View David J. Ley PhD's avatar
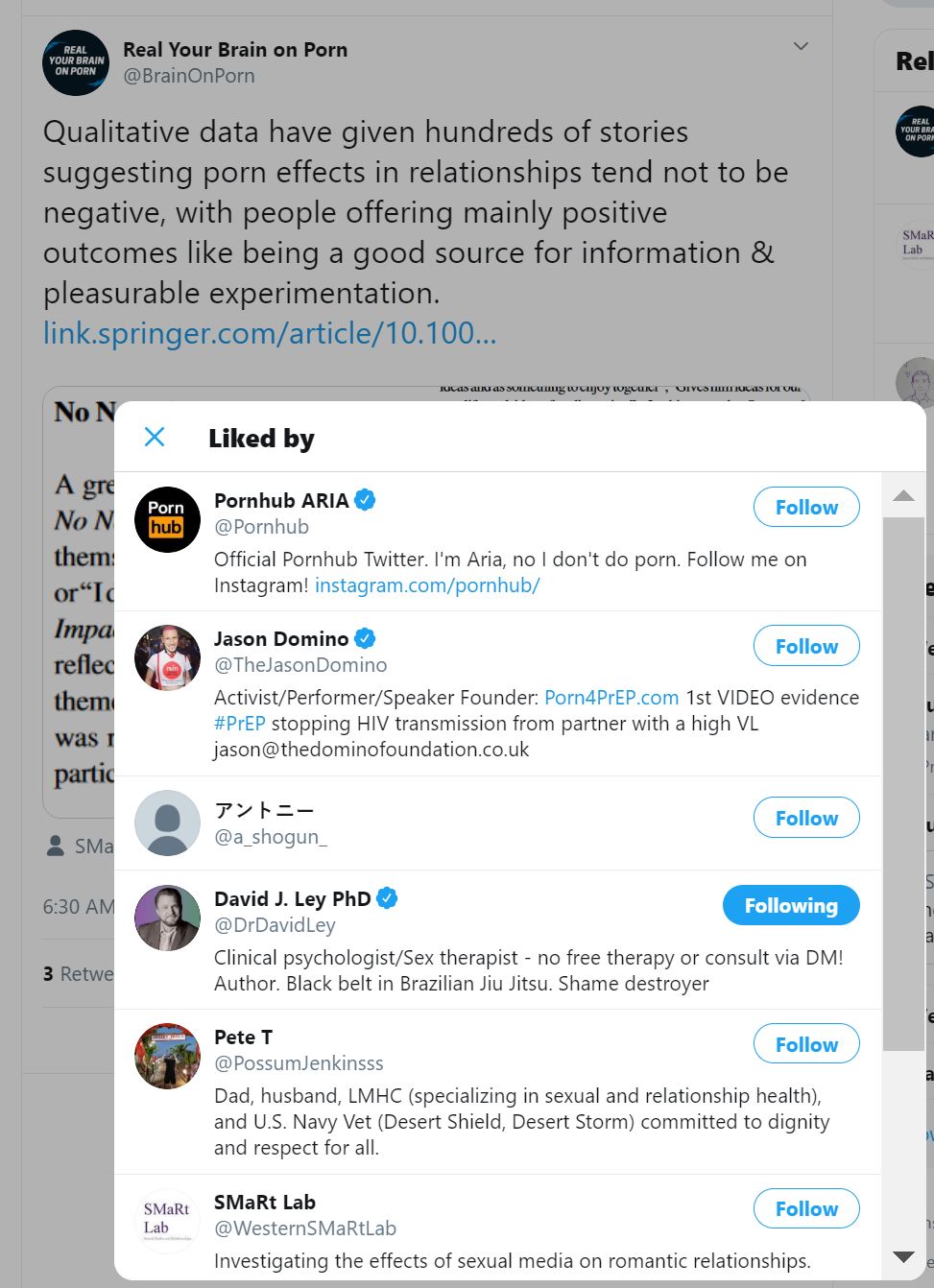 [x=167, y=918]
